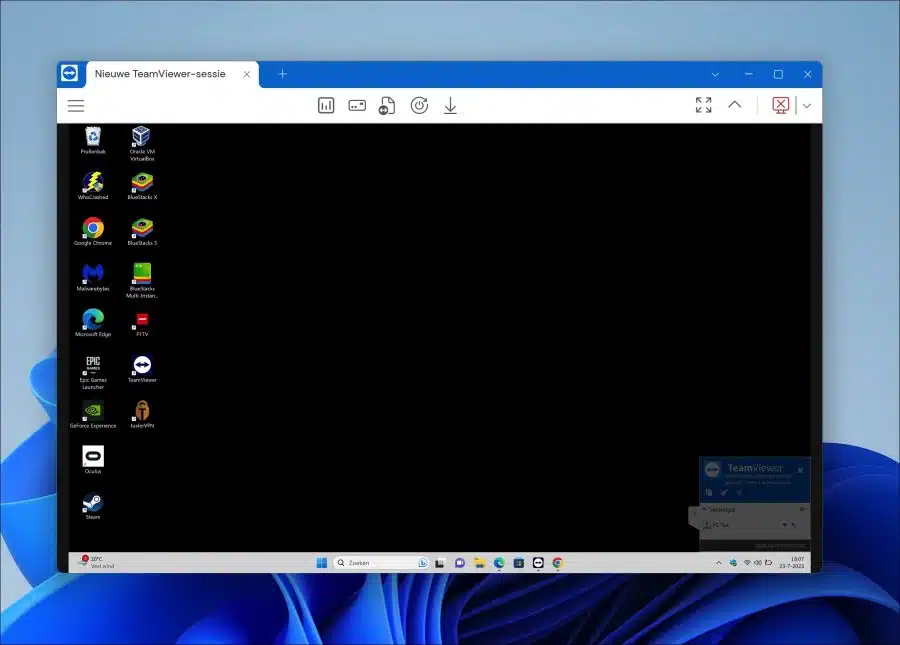Select the Oculus desktop icon

[x=93, y=459]
